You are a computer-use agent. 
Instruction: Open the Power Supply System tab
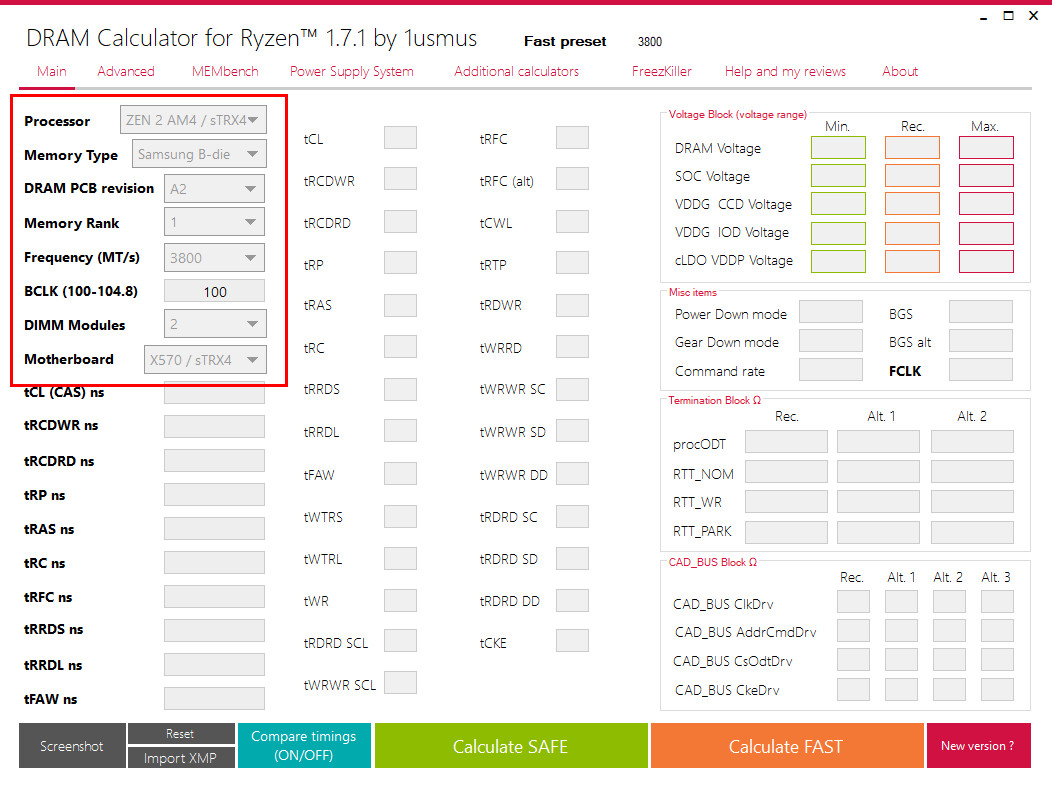pyautogui.click(x=352, y=71)
